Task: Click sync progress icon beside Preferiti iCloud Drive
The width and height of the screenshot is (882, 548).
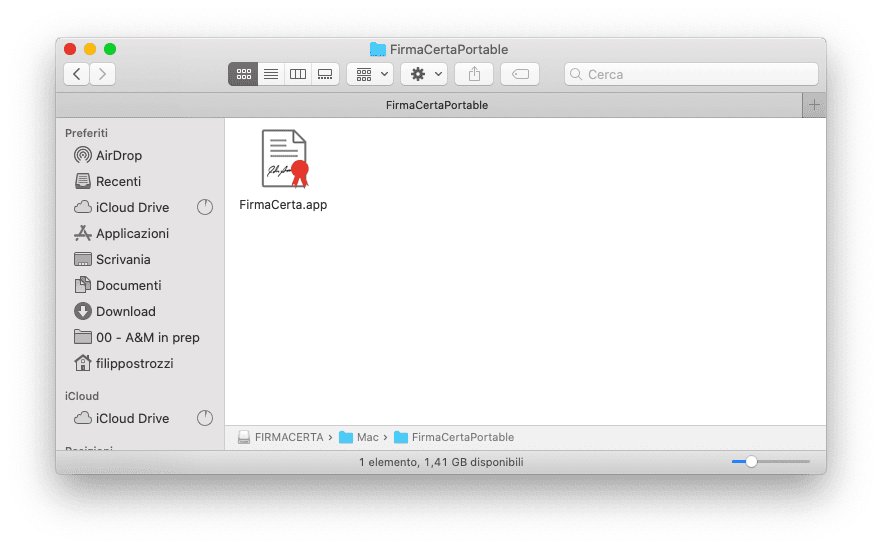Action: (205, 207)
